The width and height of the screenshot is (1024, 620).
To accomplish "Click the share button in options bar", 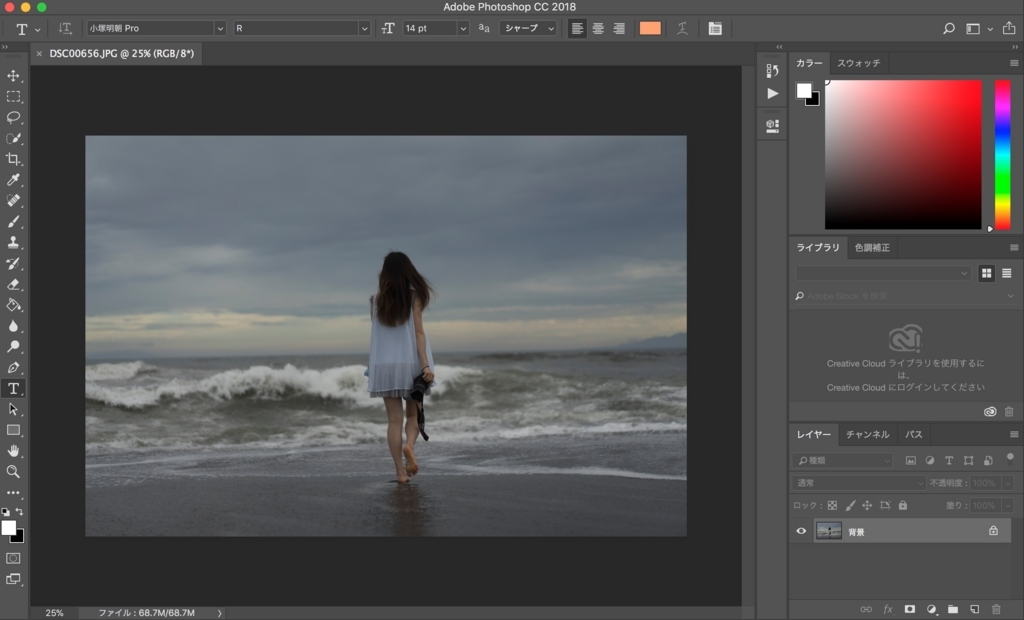I will click(x=1008, y=28).
